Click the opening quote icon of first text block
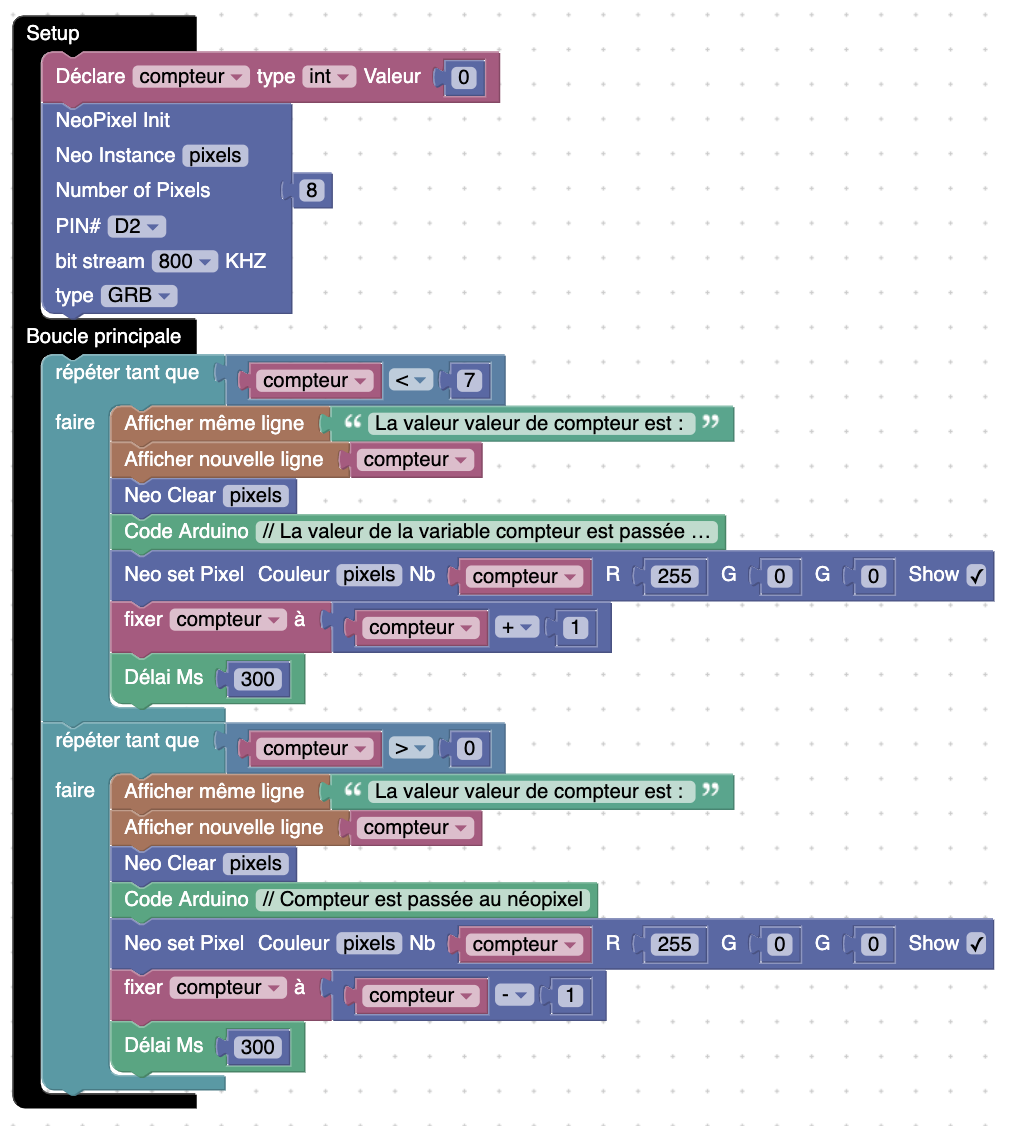Image resolution: width=1012 pixels, height=1126 pixels. coord(352,423)
